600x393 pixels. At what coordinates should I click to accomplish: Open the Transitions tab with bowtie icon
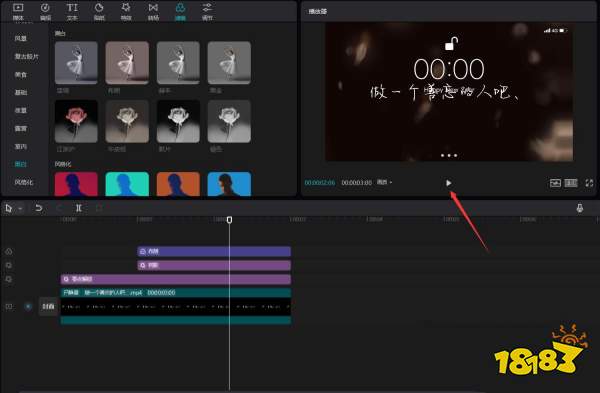pos(153,11)
